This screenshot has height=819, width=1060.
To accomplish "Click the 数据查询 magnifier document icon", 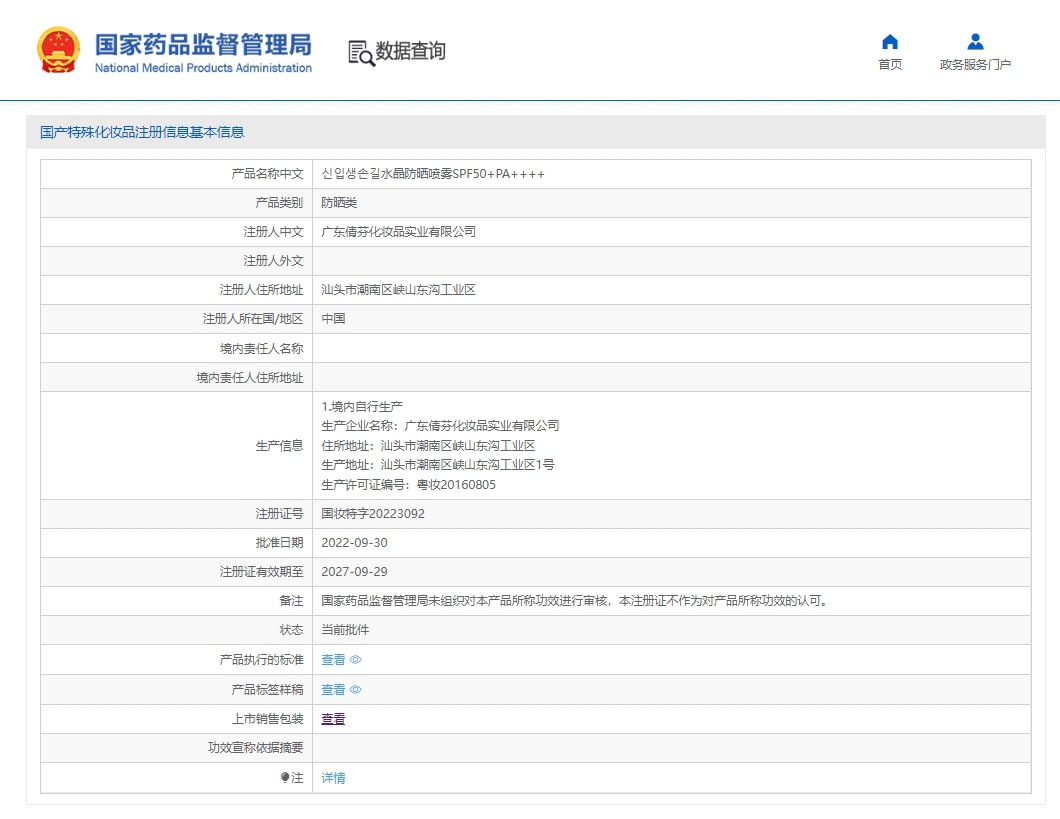I will click(x=361, y=53).
